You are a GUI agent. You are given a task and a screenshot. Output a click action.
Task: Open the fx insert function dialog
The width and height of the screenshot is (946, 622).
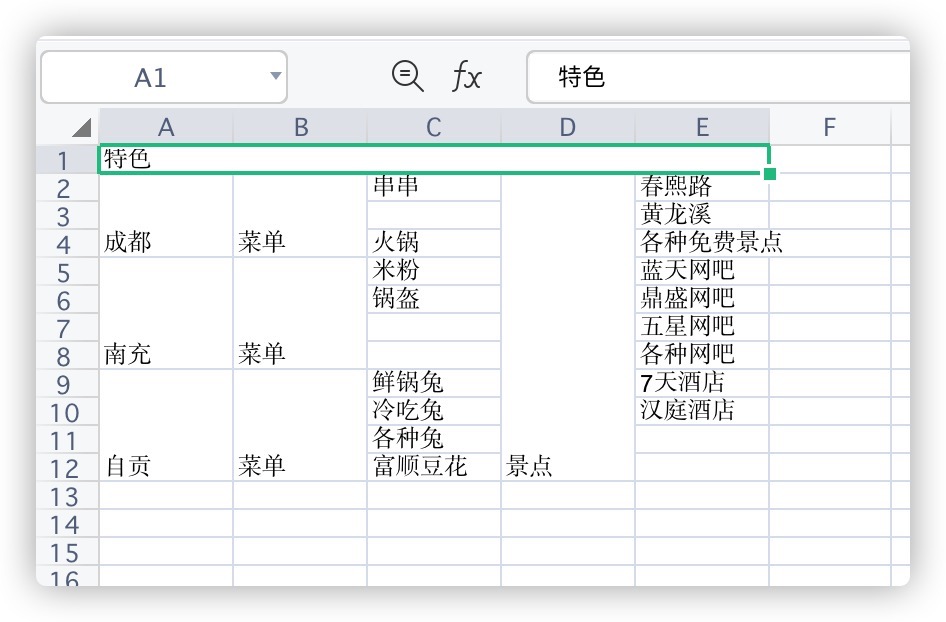(x=466, y=77)
